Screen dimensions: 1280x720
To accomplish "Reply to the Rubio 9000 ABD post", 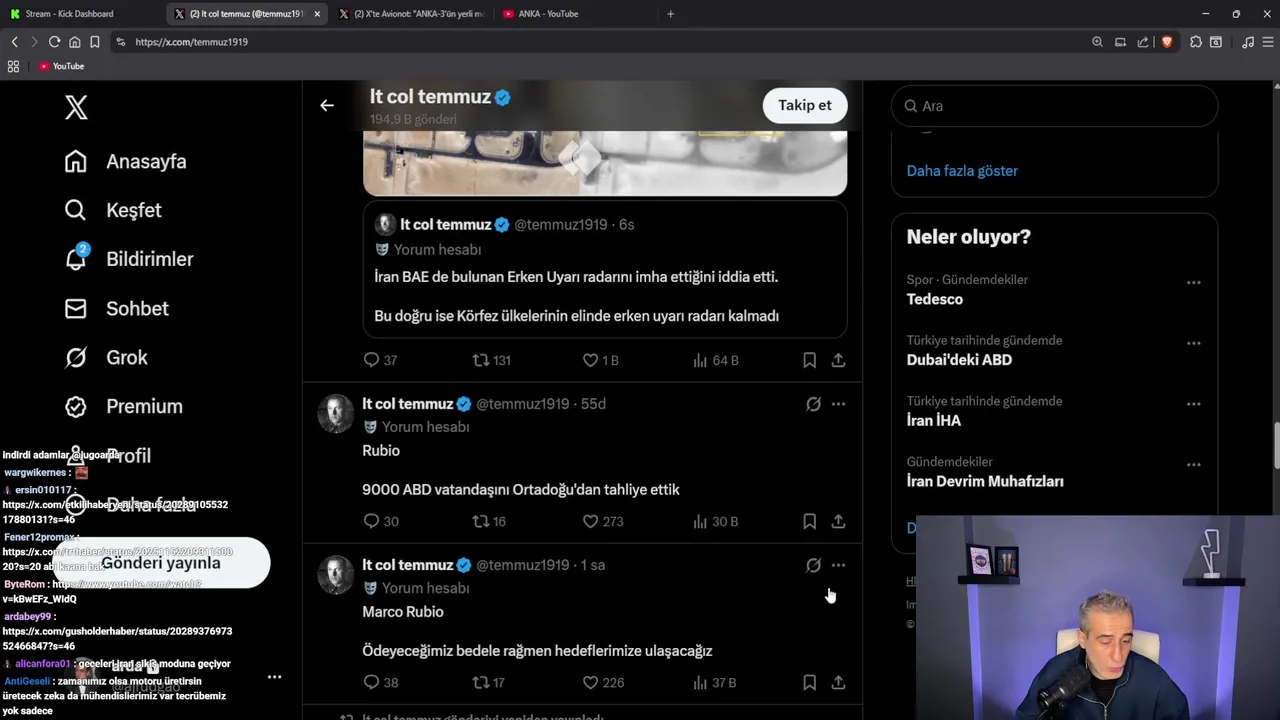I will tap(380, 521).
